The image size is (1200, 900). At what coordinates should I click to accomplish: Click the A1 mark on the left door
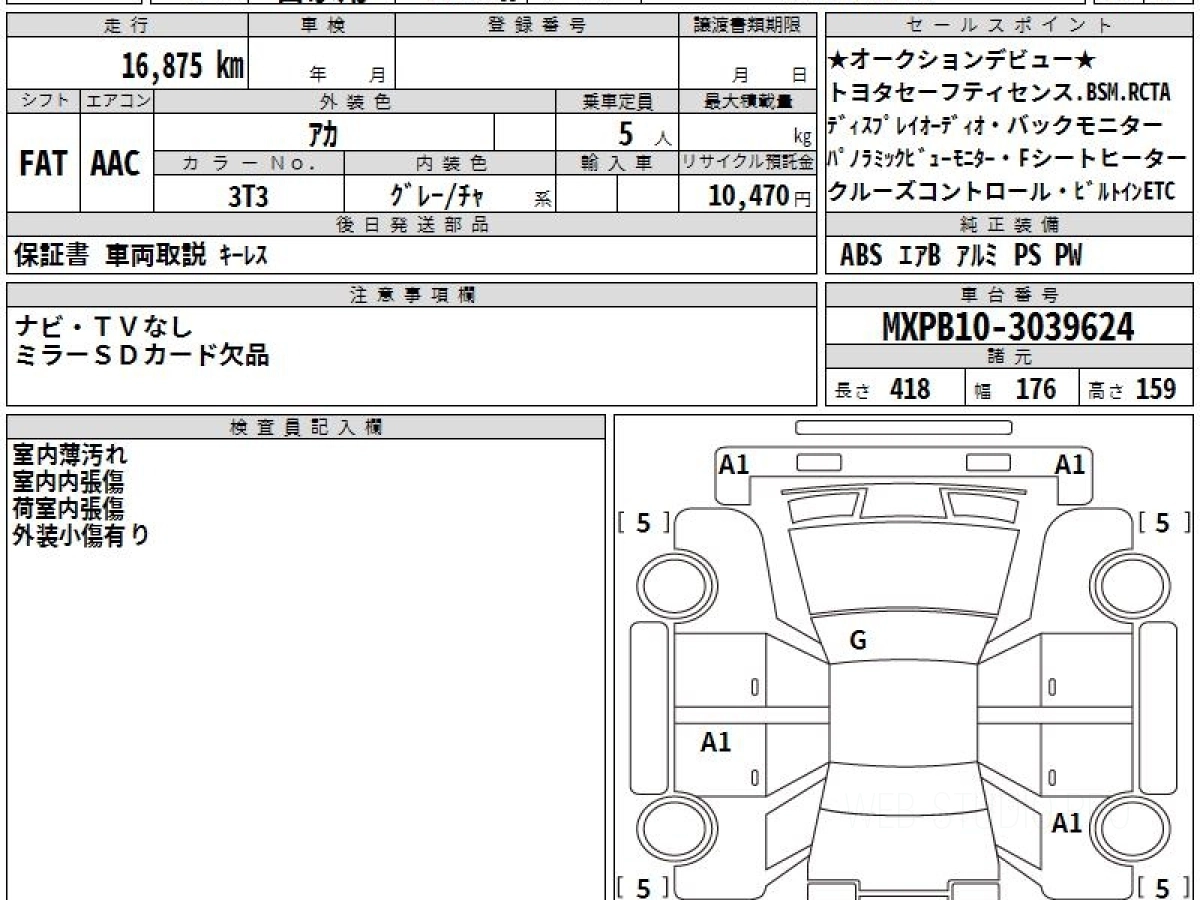716,742
